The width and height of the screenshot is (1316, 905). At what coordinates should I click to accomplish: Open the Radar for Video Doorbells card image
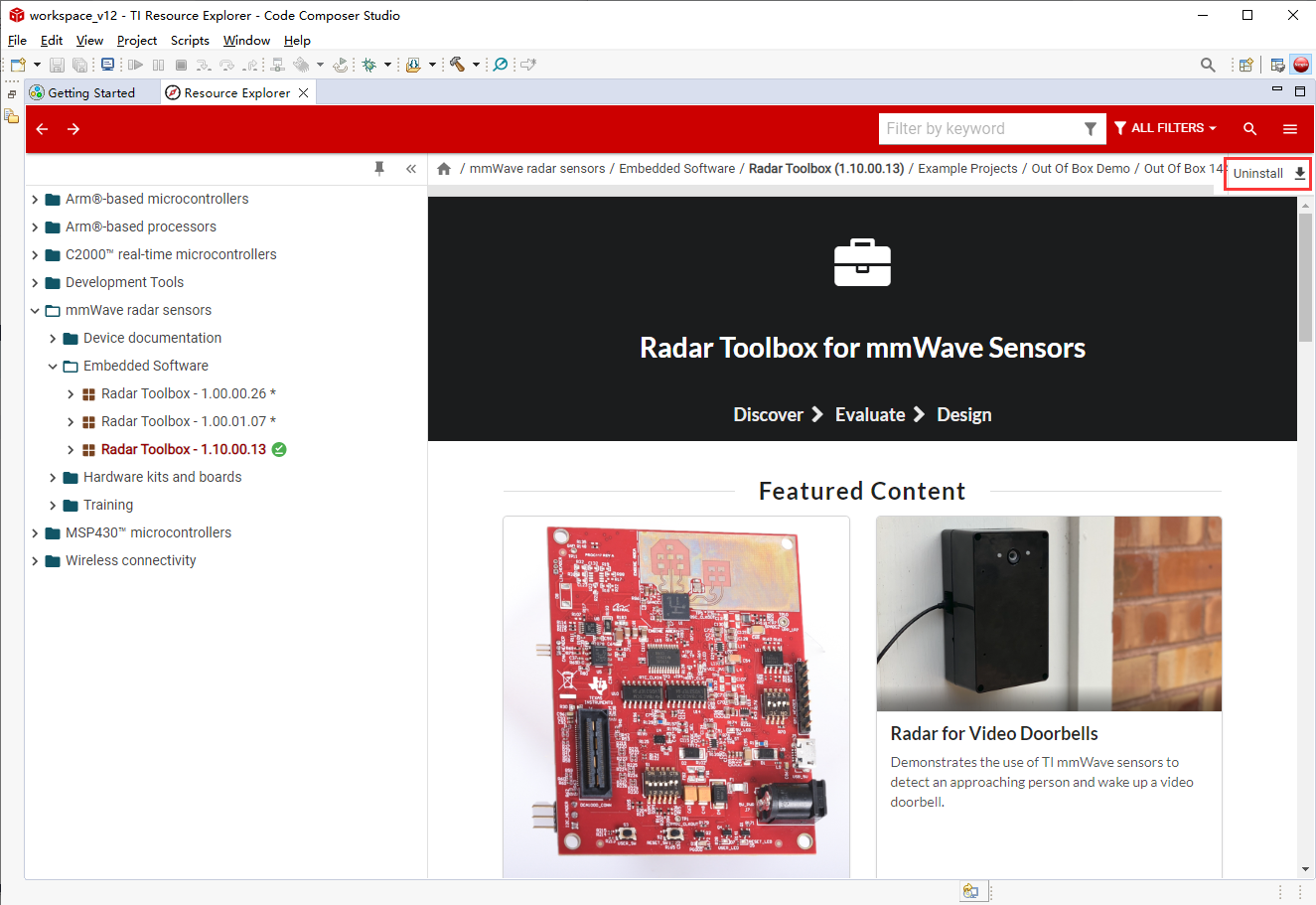[1049, 614]
